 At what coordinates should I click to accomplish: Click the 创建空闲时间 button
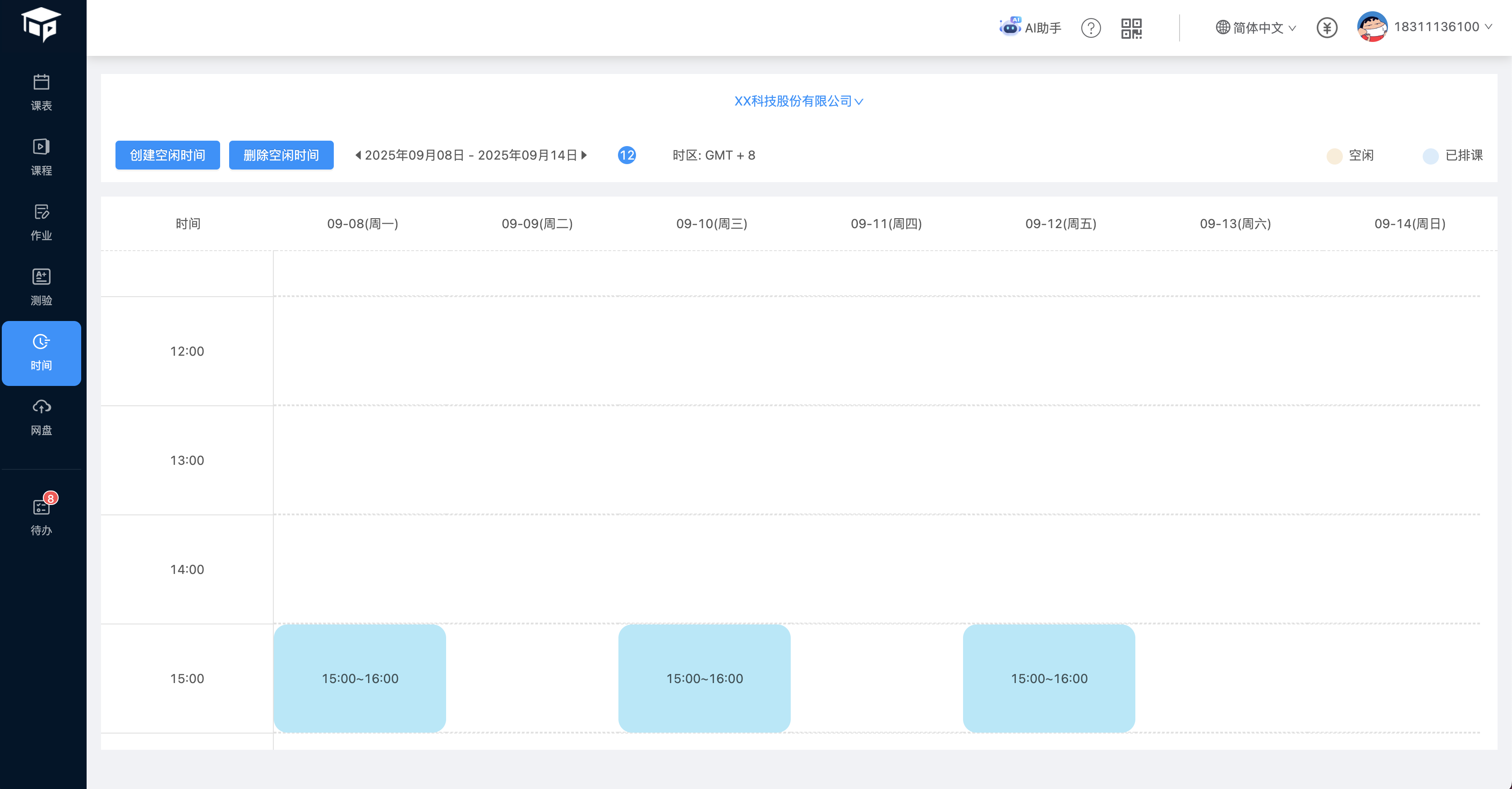167,155
